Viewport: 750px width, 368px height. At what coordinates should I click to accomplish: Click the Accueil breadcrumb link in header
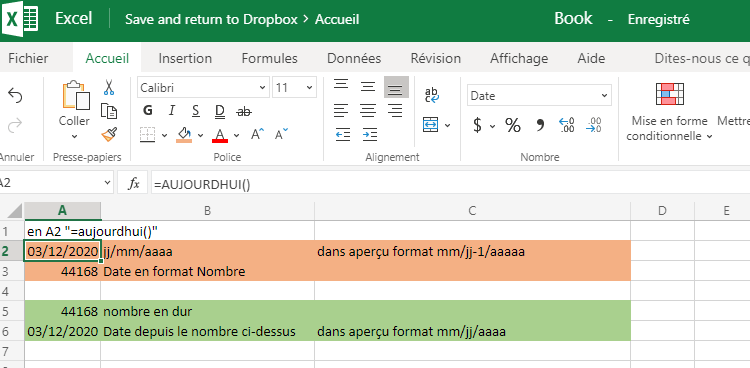337,20
